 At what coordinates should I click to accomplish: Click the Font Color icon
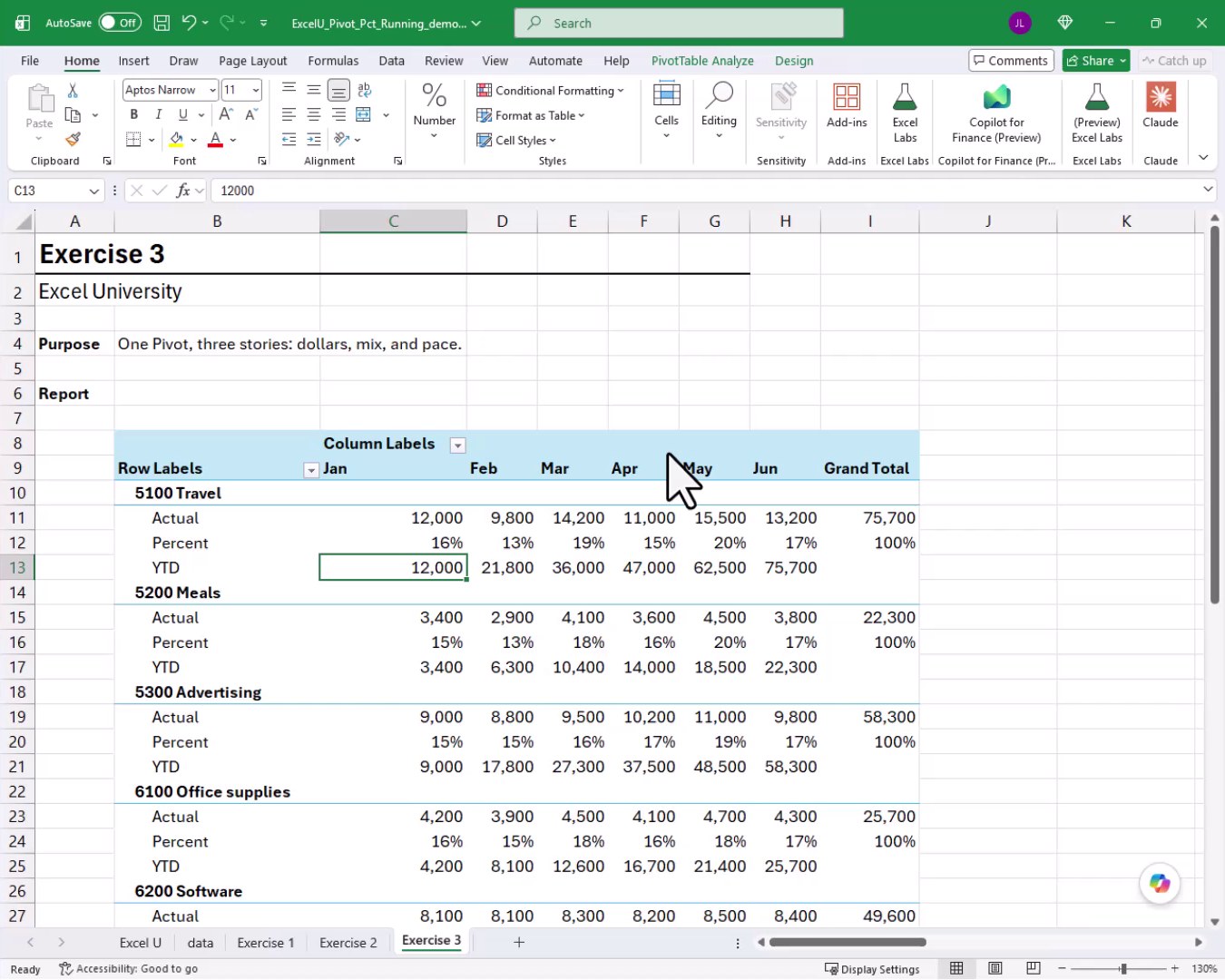coord(215,140)
